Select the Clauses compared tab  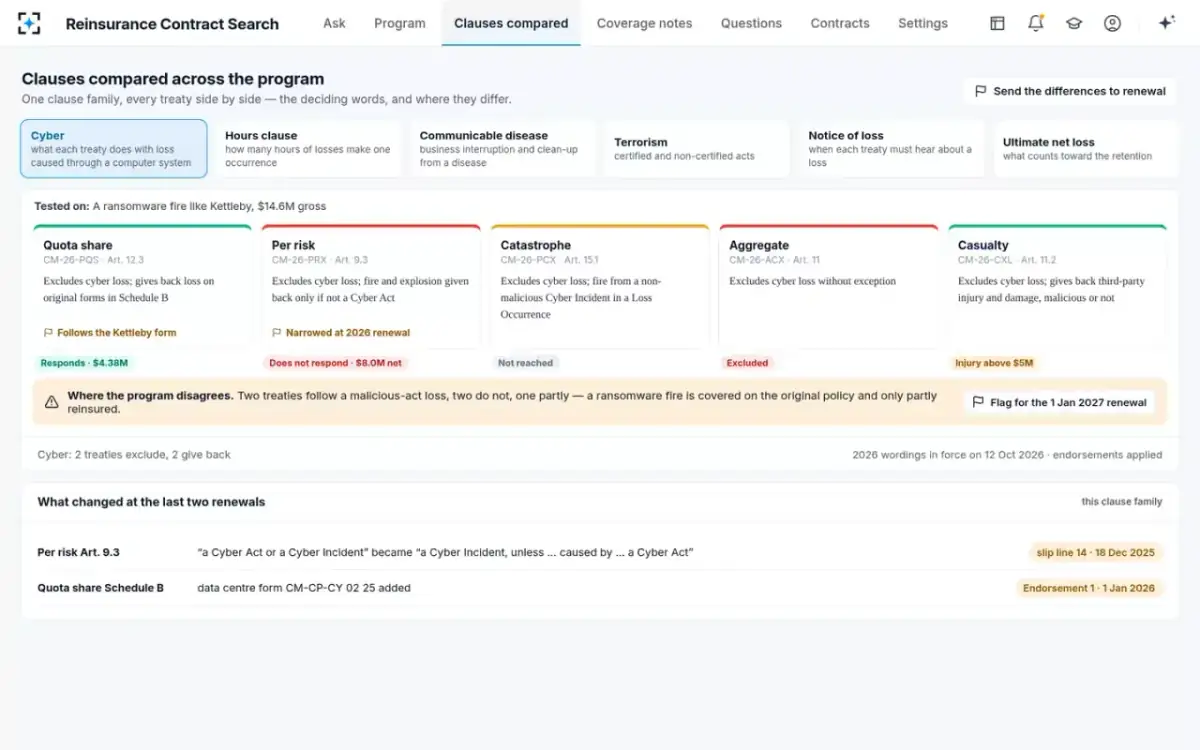pyautogui.click(x=511, y=23)
